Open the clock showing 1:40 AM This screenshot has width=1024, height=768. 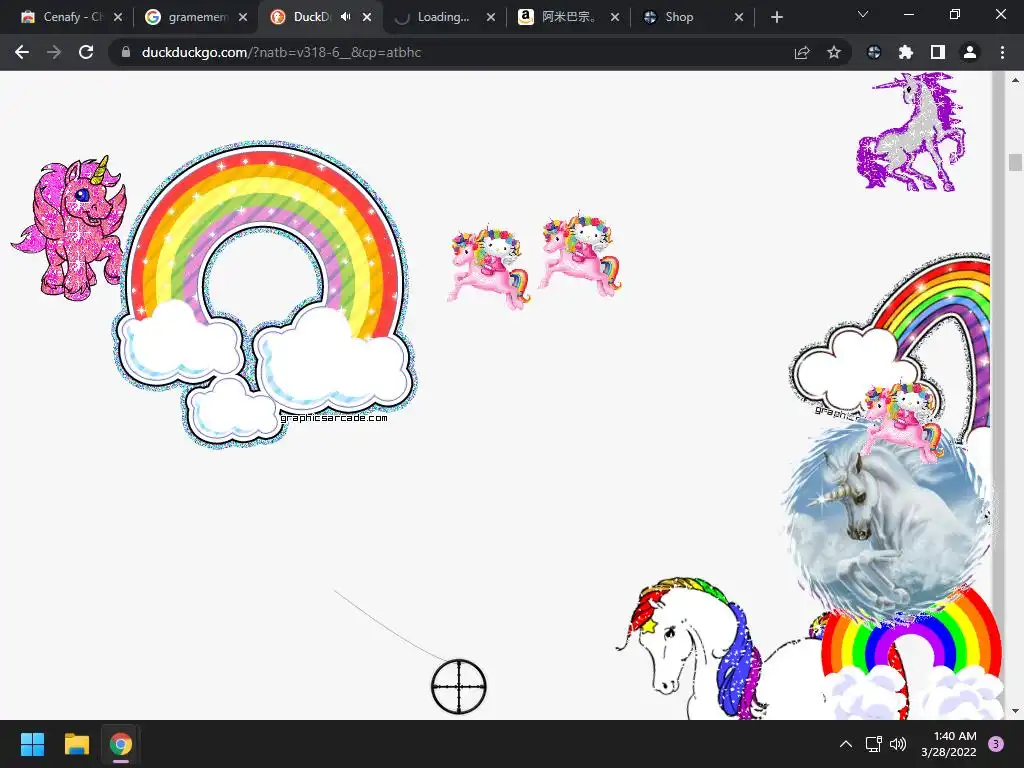[x=949, y=744]
